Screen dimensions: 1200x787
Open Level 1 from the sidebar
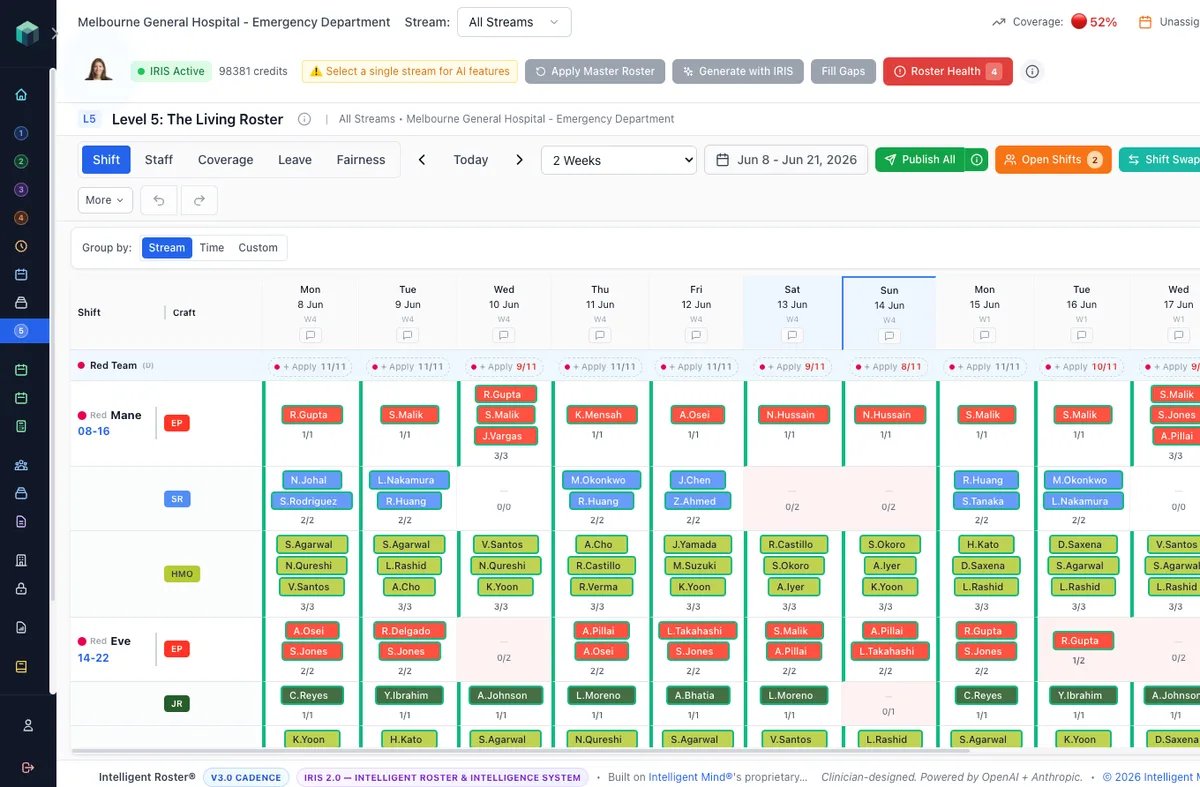pyautogui.click(x=21, y=133)
